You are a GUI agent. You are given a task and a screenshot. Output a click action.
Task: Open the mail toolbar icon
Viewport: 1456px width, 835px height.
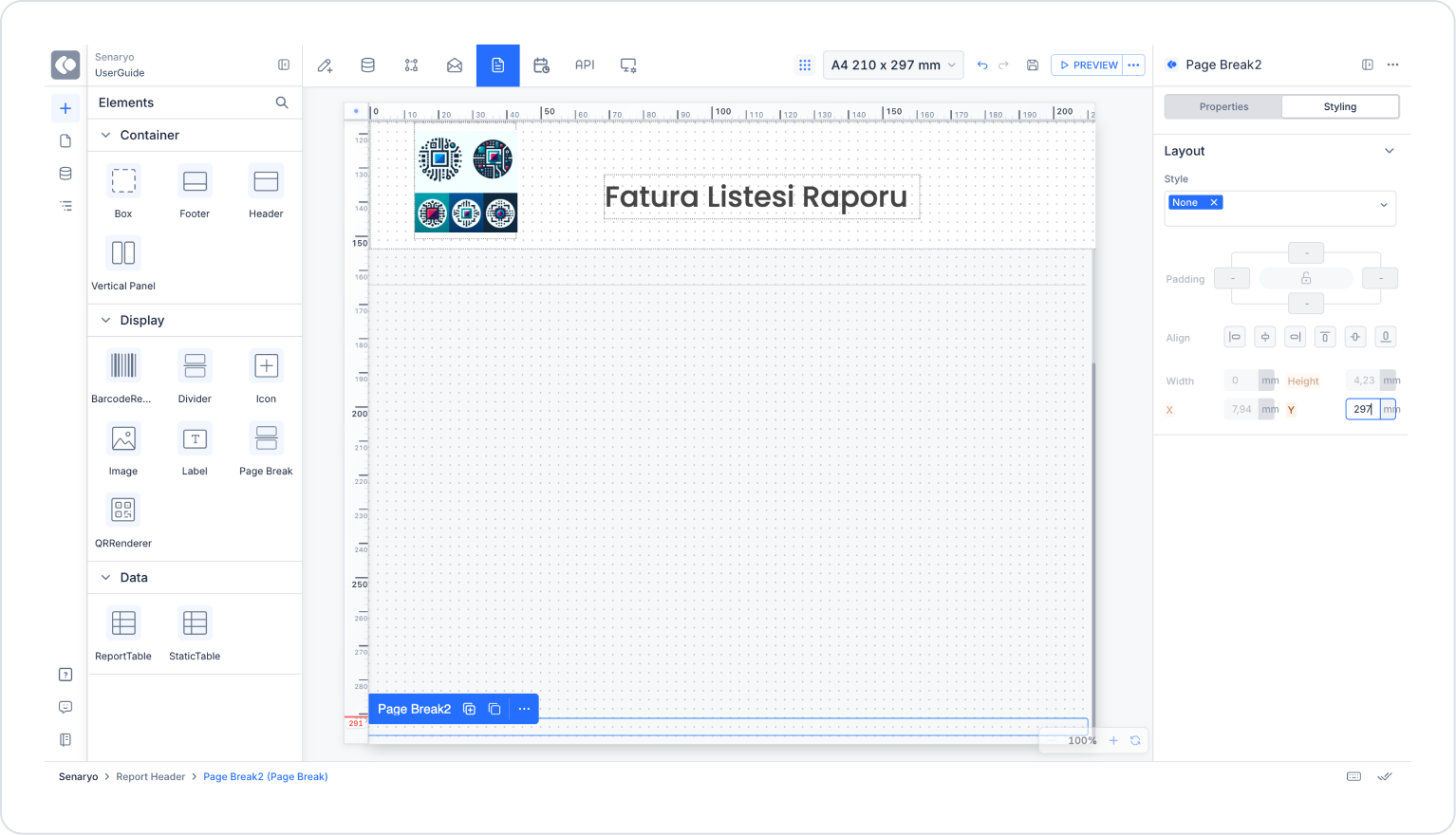(455, 65)
